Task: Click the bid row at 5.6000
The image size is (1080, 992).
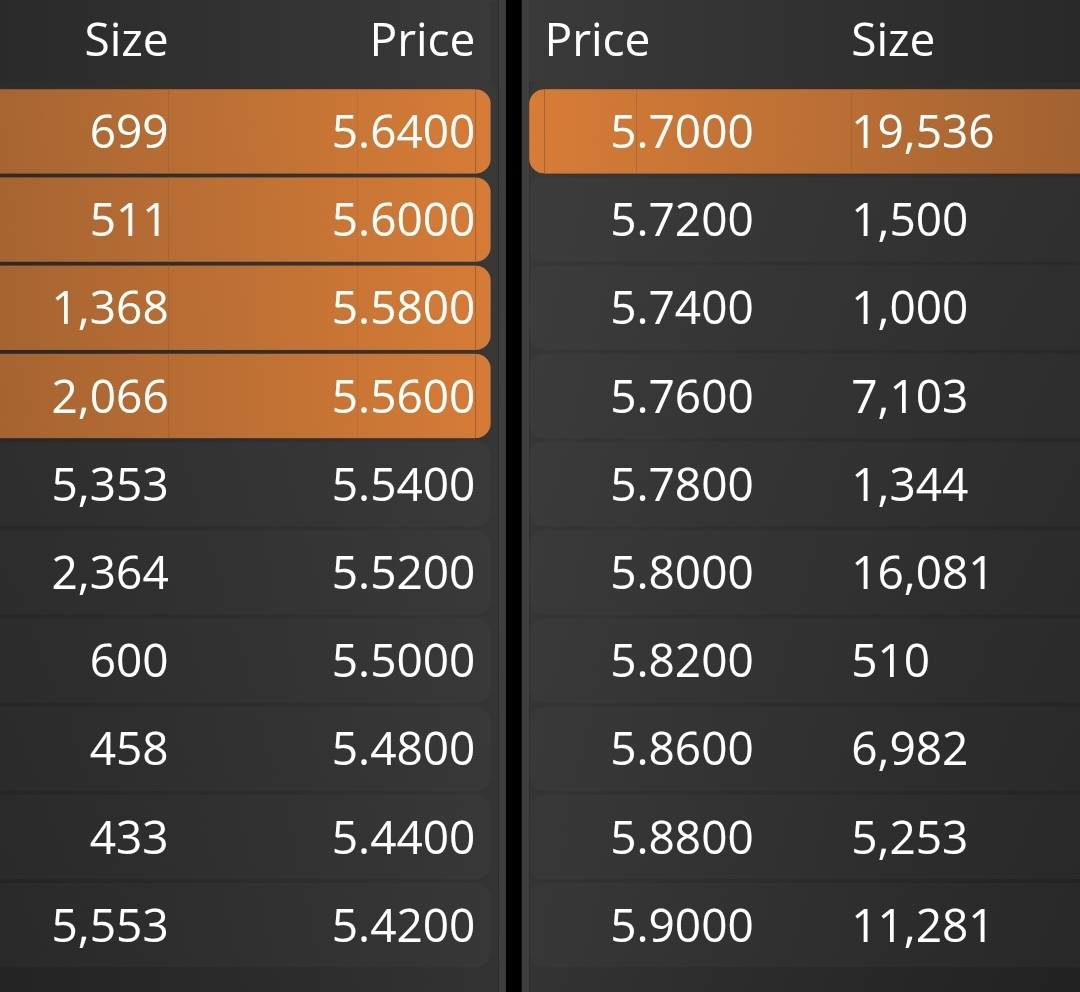Action: click(245, 219)
